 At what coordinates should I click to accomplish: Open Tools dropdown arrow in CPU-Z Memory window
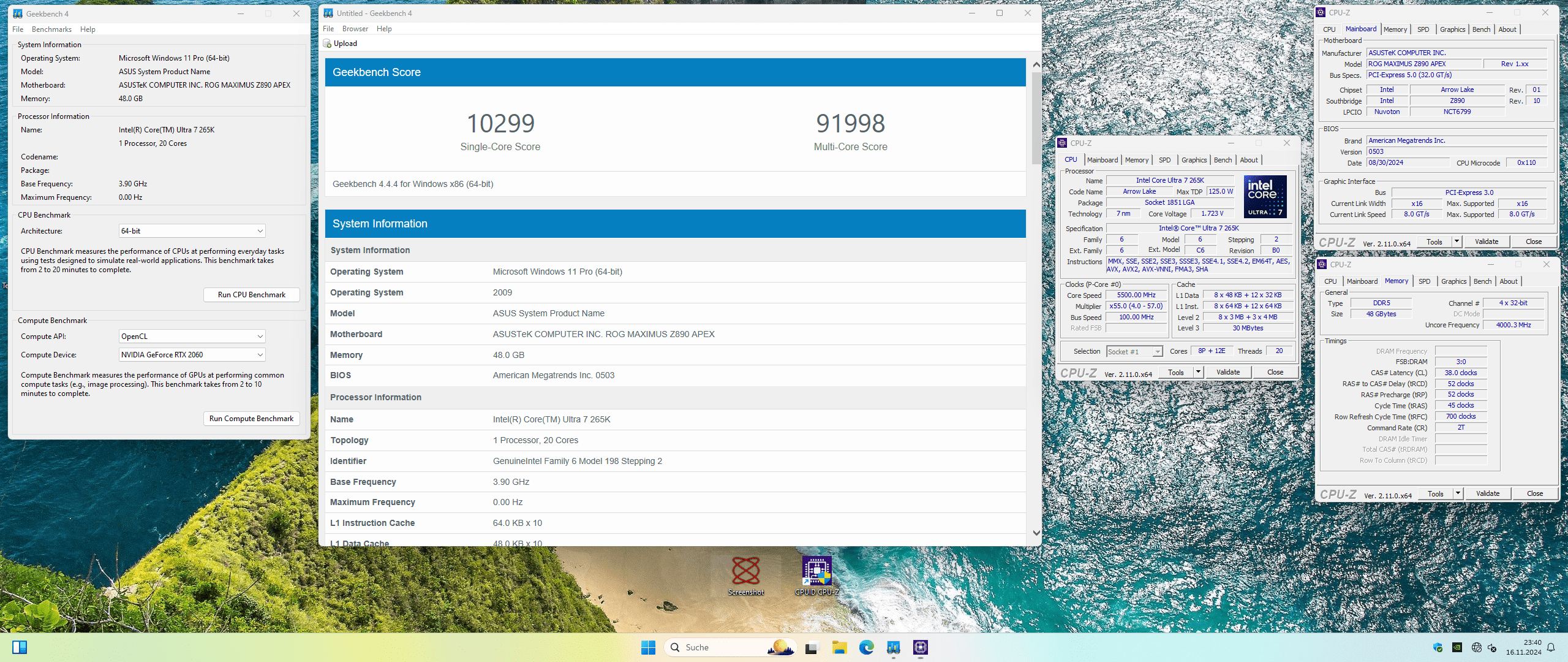pos(1458,493)
